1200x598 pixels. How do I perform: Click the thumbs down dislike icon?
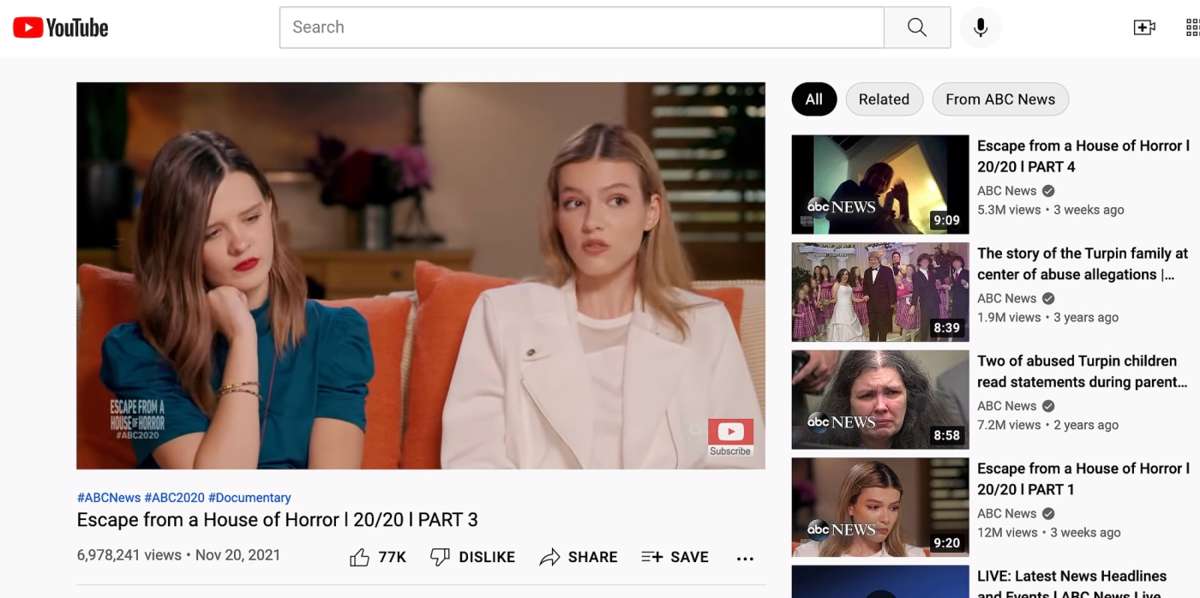coord(440,557)
